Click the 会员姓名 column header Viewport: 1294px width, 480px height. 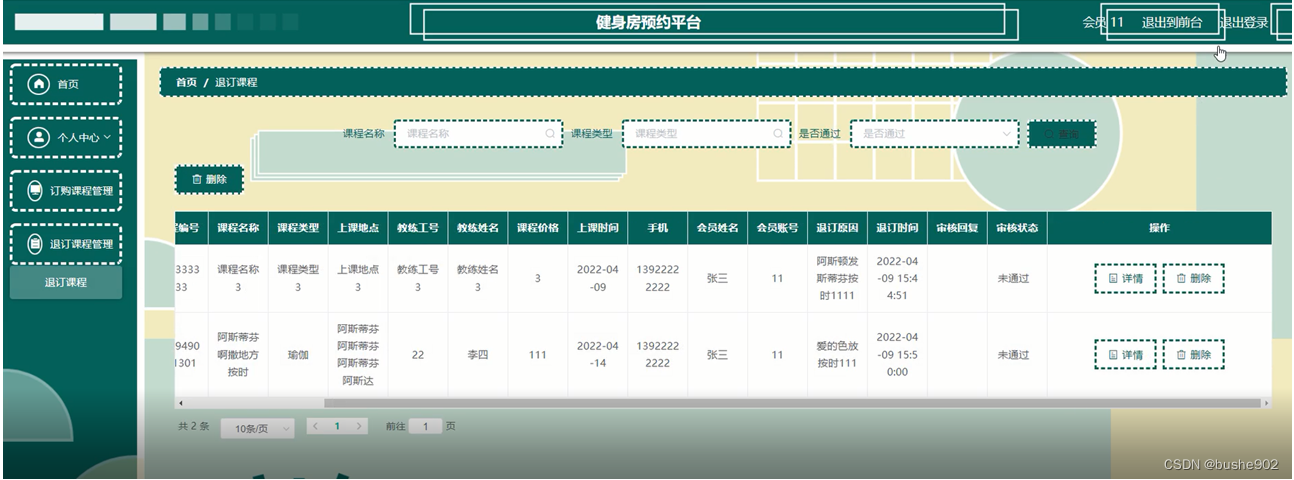[718, 228]
